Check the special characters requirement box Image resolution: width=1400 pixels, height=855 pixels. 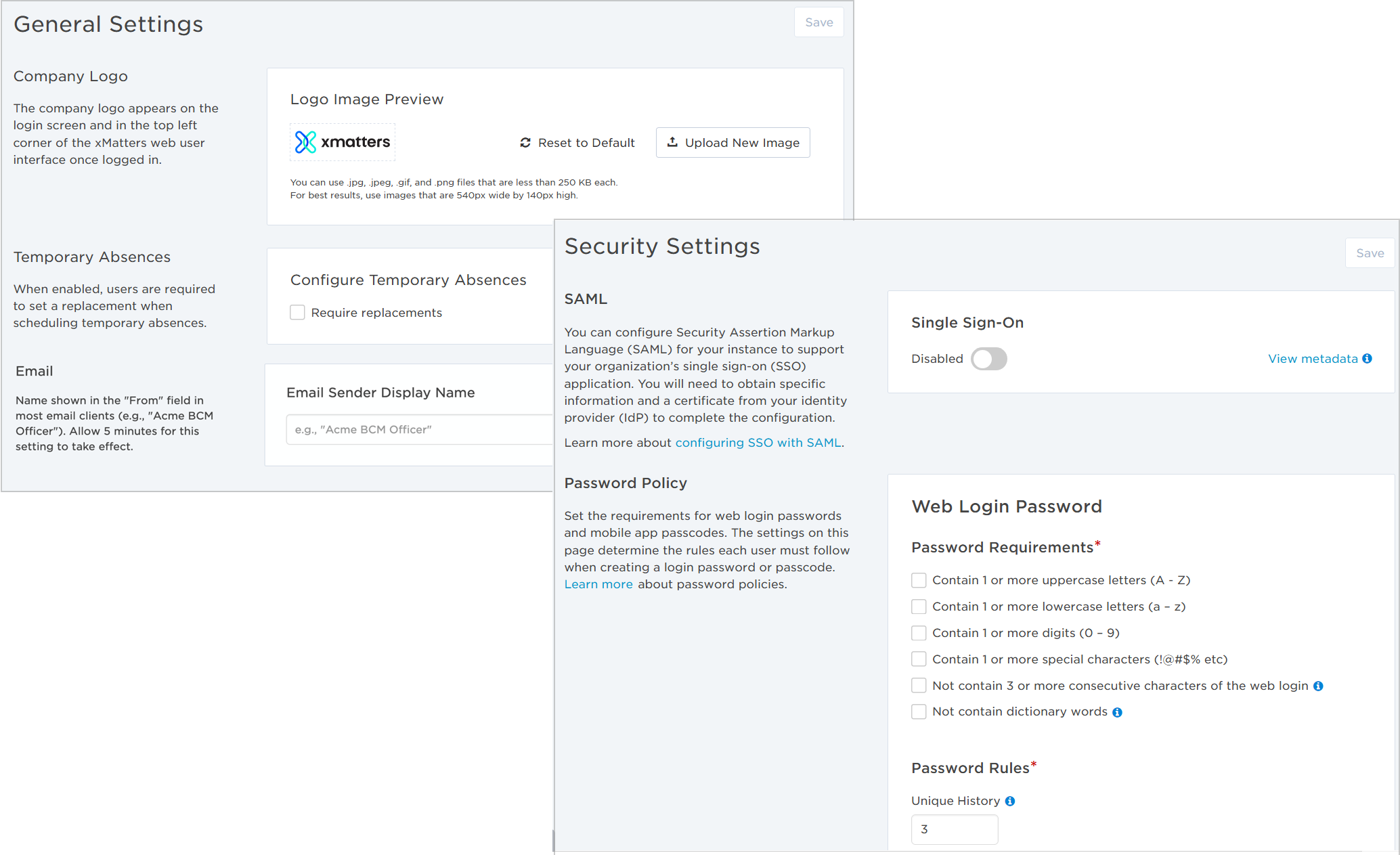pyautogui.click(x=919, y=659)
